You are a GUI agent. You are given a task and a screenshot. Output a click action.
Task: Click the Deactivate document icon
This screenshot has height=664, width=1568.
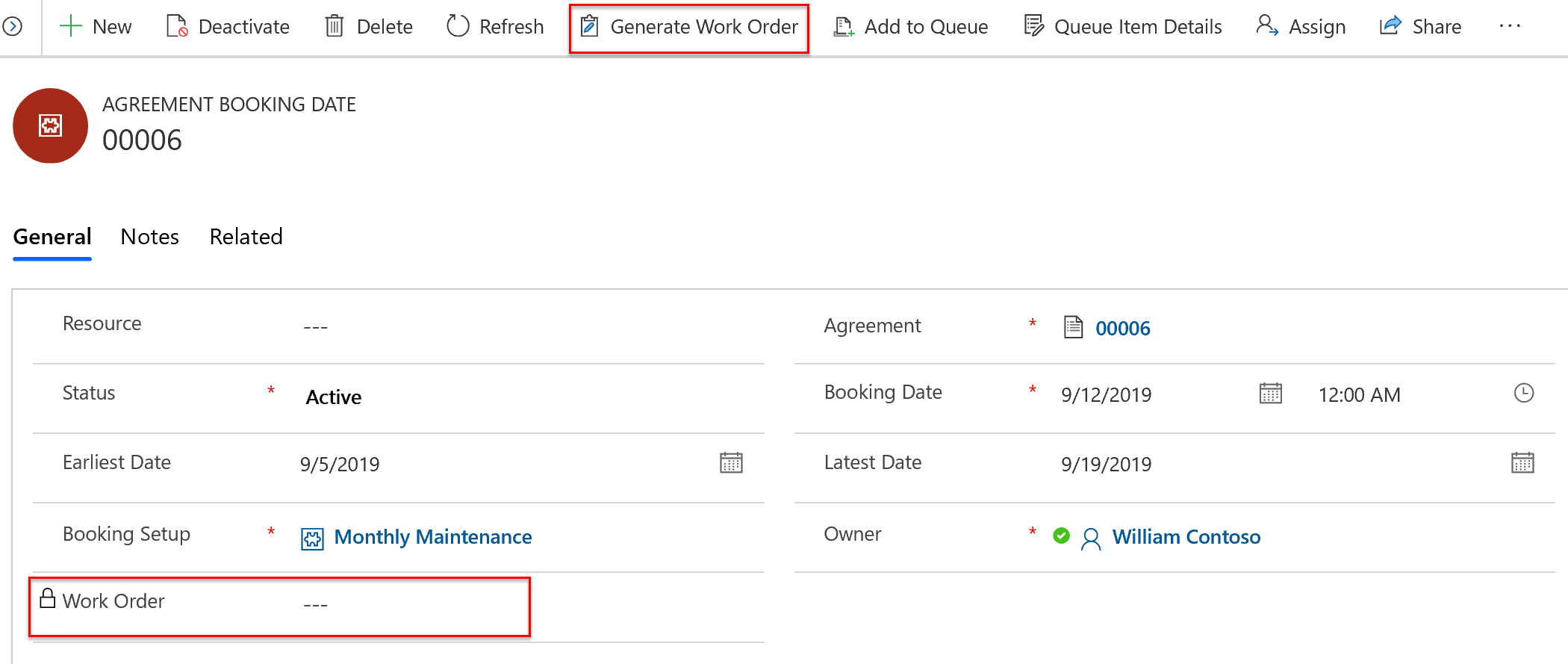point(177,26)
